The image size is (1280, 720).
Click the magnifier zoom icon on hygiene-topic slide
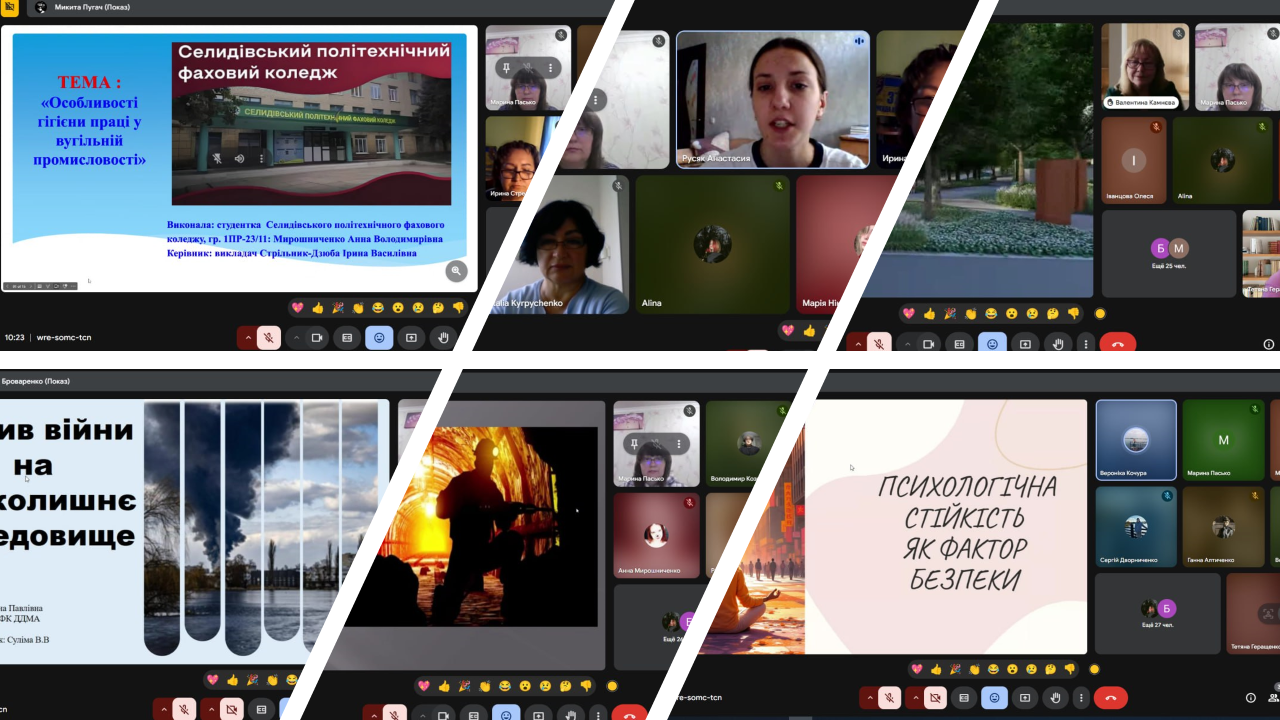pyautogui.click(x=457, y=270)
